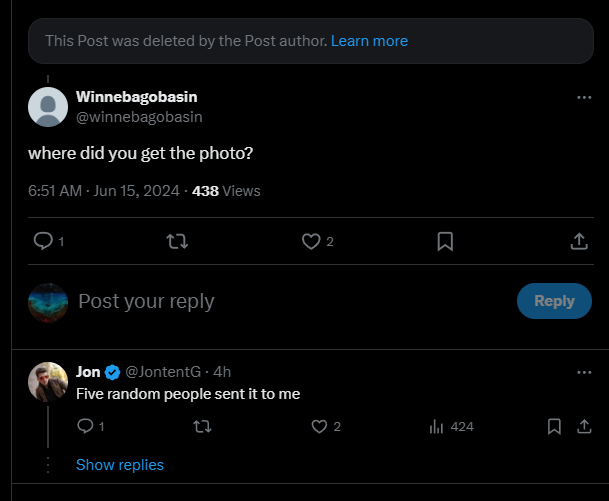This screenshot has height=501, width=609.
Task: Focus the Post your reply field
Action: coord(291,301)
